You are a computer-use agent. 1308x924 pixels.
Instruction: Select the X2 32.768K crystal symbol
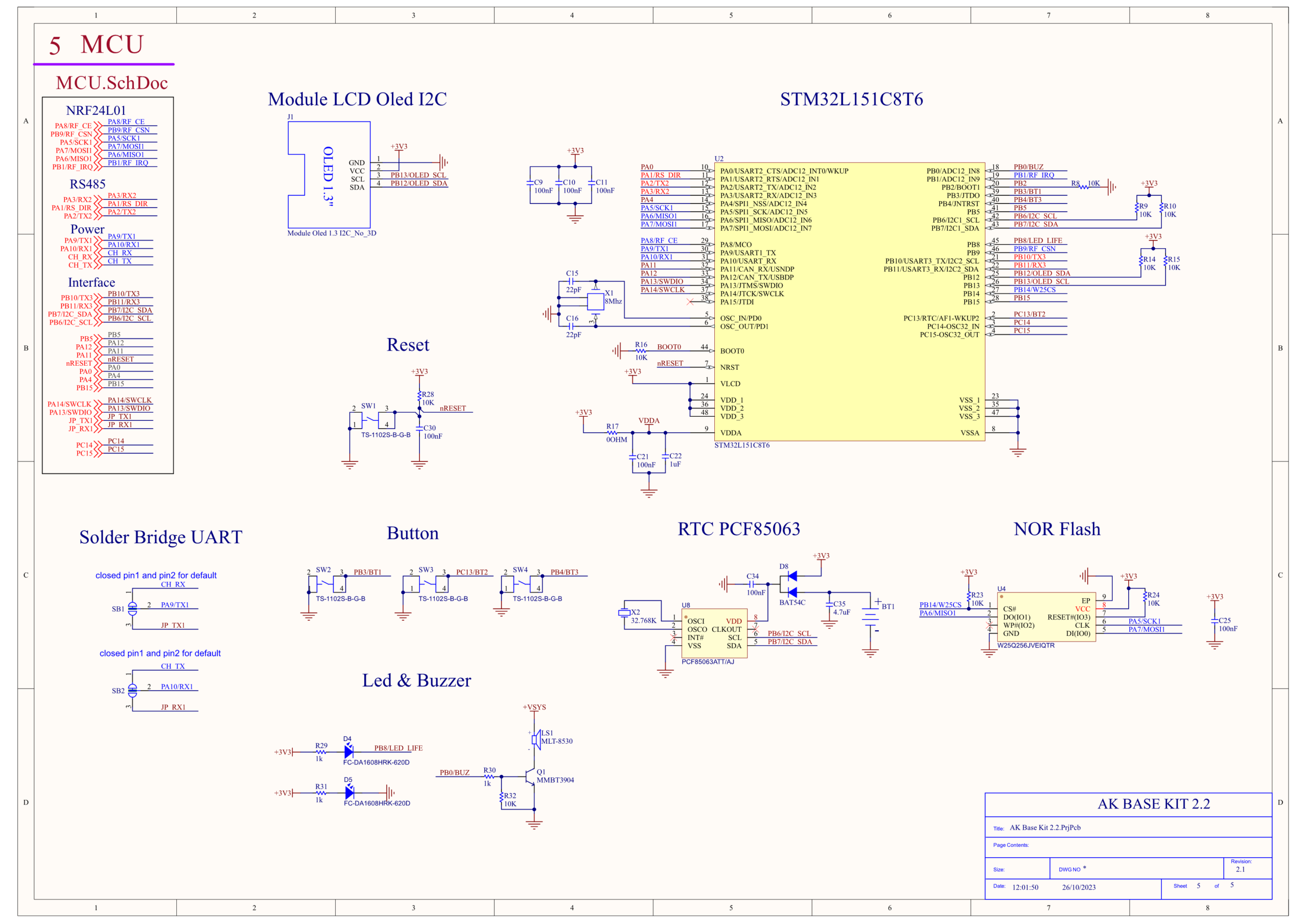pos(624,612)
